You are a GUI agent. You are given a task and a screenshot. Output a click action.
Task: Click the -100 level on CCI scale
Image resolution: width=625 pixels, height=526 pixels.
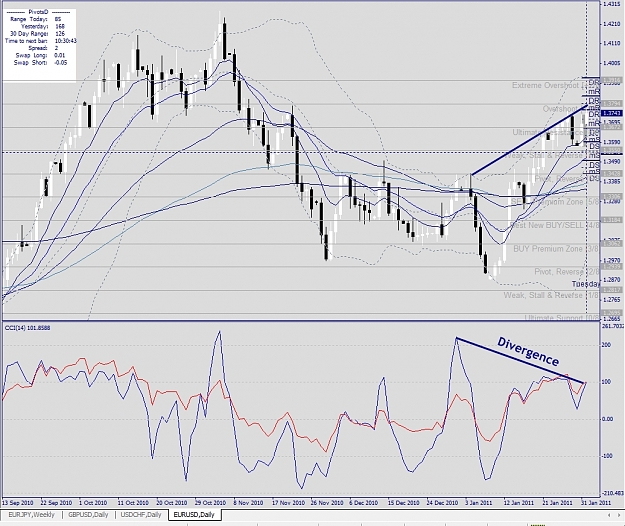pyautogui.click(x=607, y=456)
